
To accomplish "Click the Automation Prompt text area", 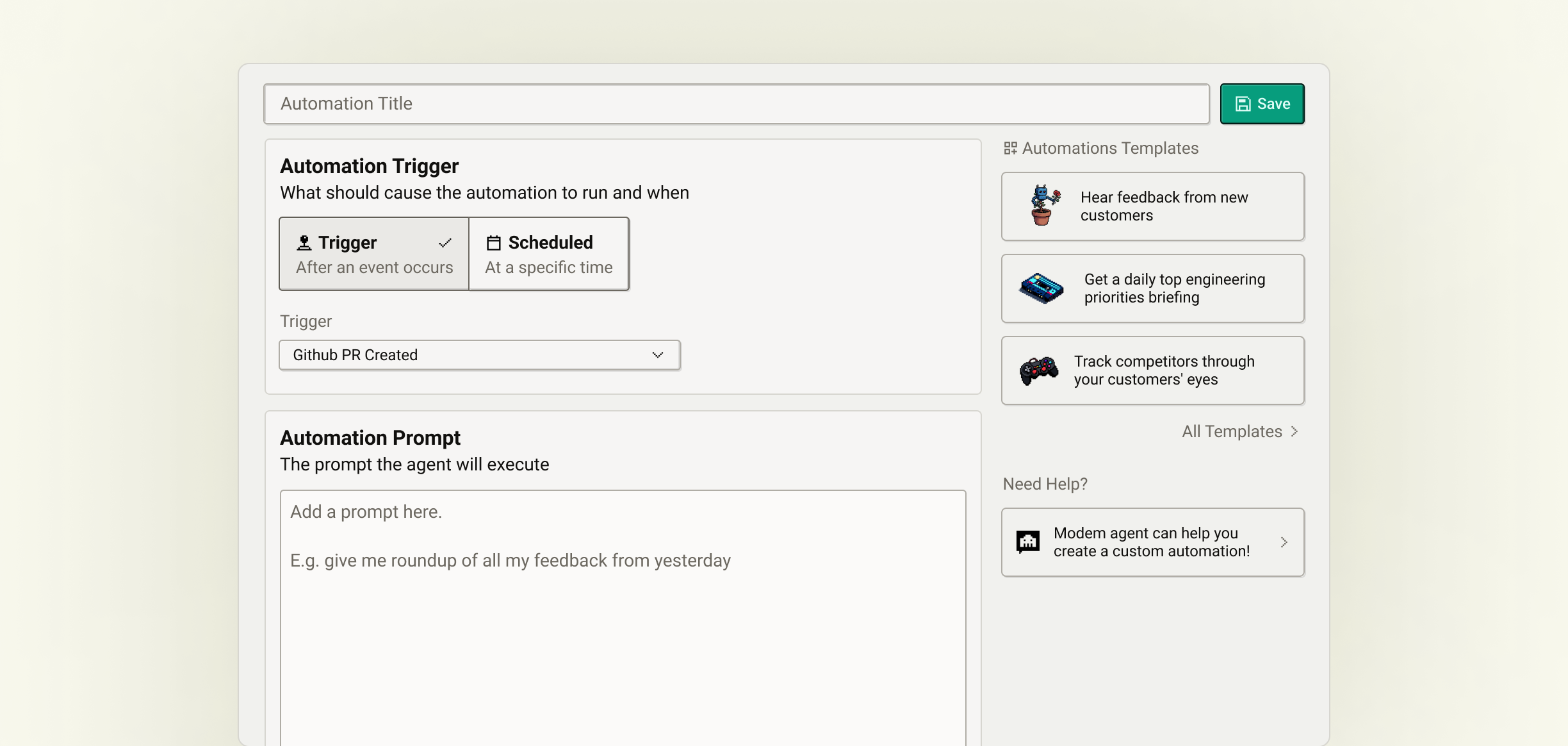I will coord(623,618).
